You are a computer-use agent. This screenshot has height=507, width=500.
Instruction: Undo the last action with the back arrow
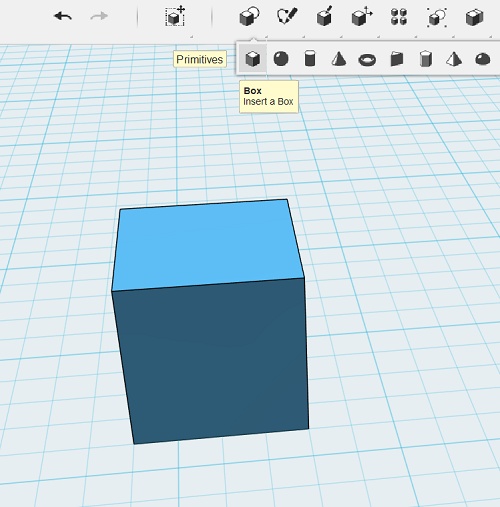pos(63,16)
